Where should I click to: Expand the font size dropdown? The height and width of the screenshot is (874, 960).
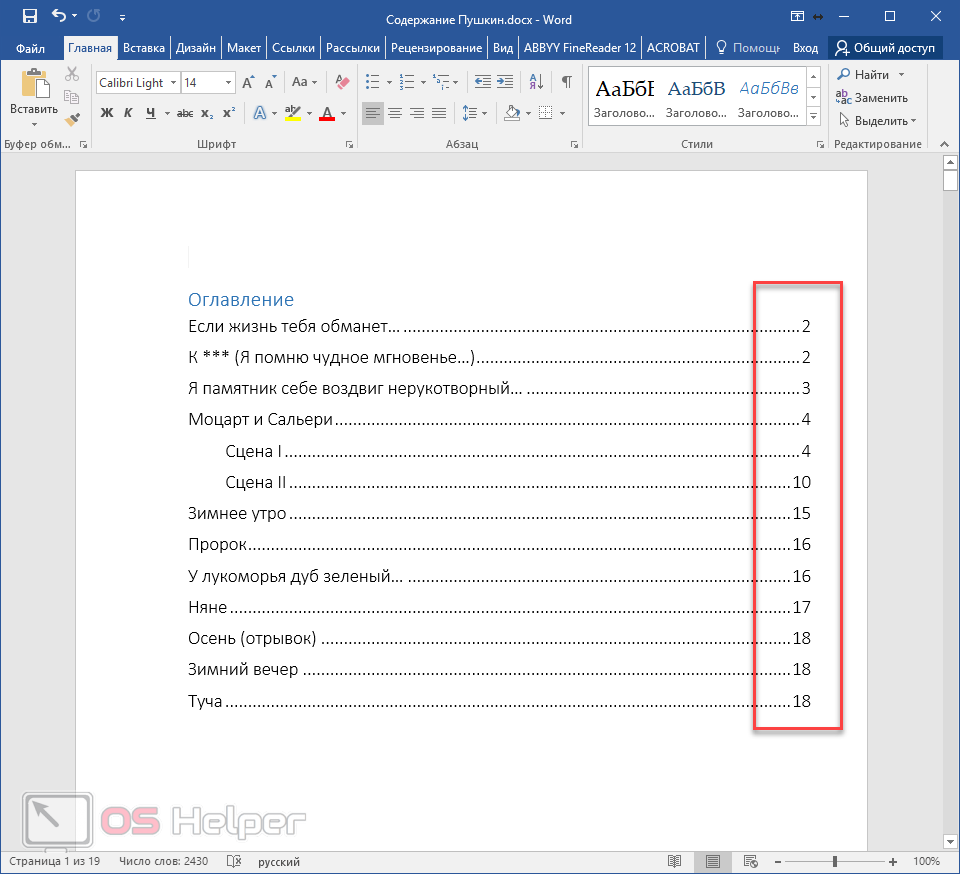click(x=229, y=83)
